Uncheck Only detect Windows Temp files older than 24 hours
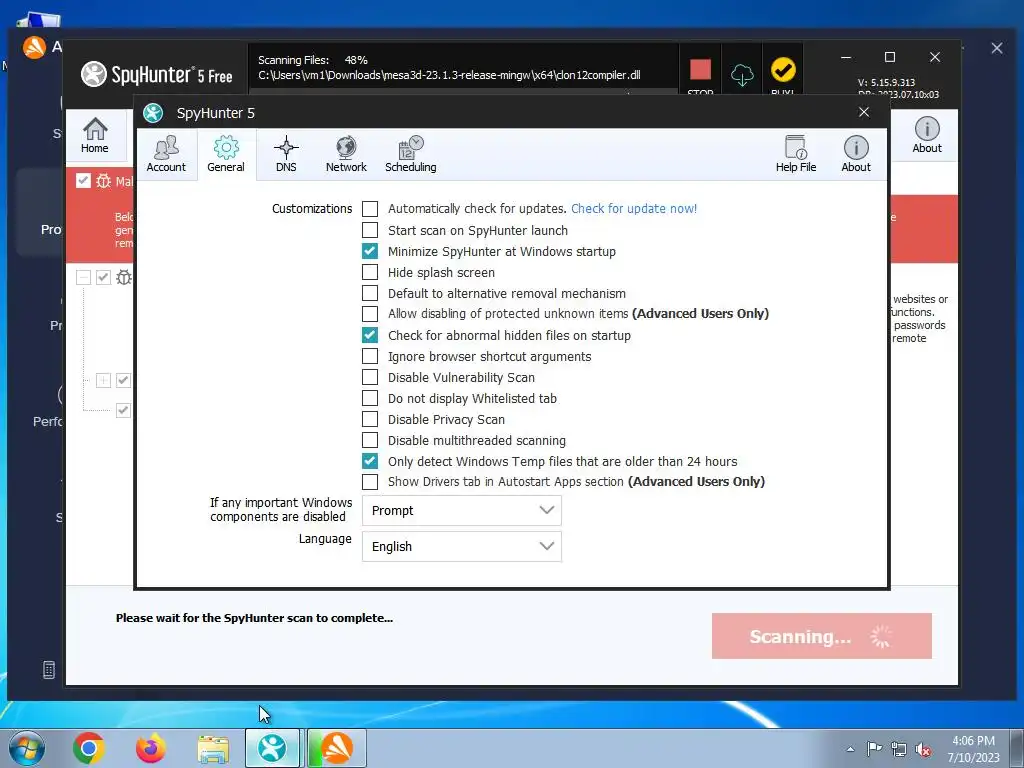Viewport: 1024px width, 768px height. [370, 461]
